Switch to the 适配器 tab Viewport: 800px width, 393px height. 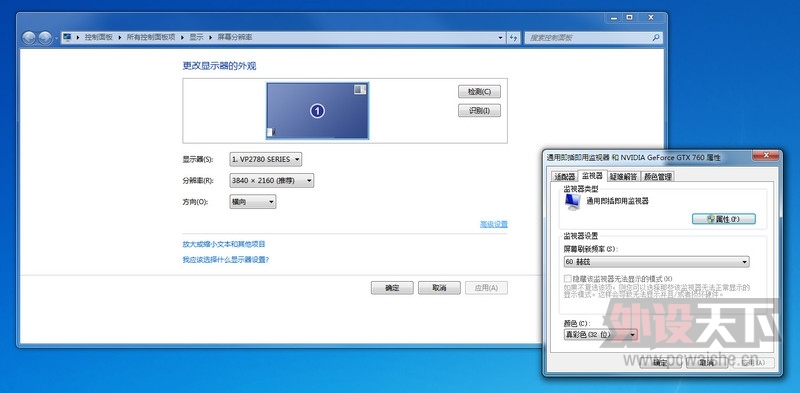click(x=565, y=177)
